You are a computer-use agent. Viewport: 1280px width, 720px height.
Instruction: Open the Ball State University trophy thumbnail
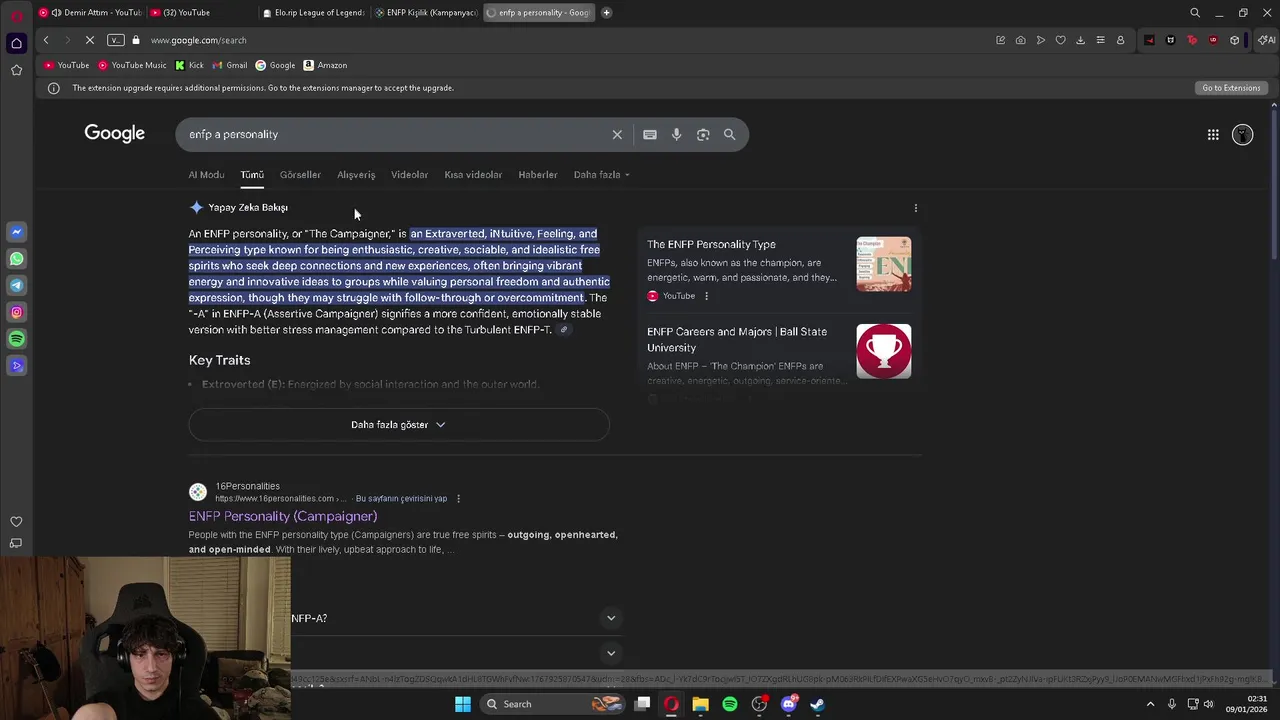(x=884, y=351)
